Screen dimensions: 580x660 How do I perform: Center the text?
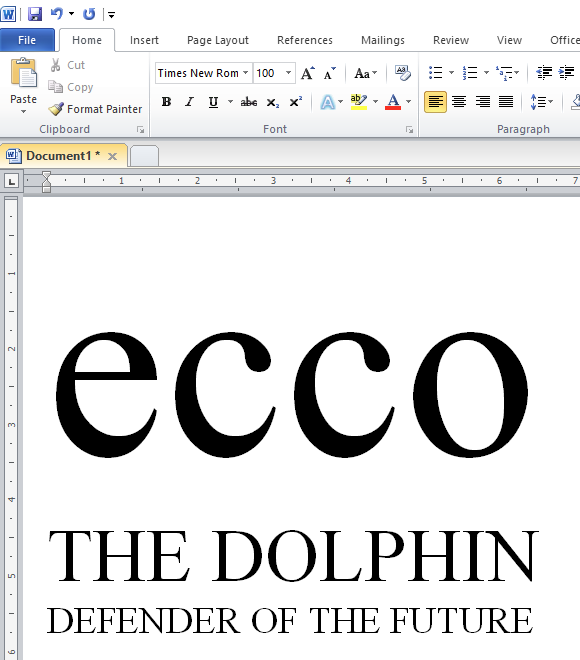click(x=459, y=102)
